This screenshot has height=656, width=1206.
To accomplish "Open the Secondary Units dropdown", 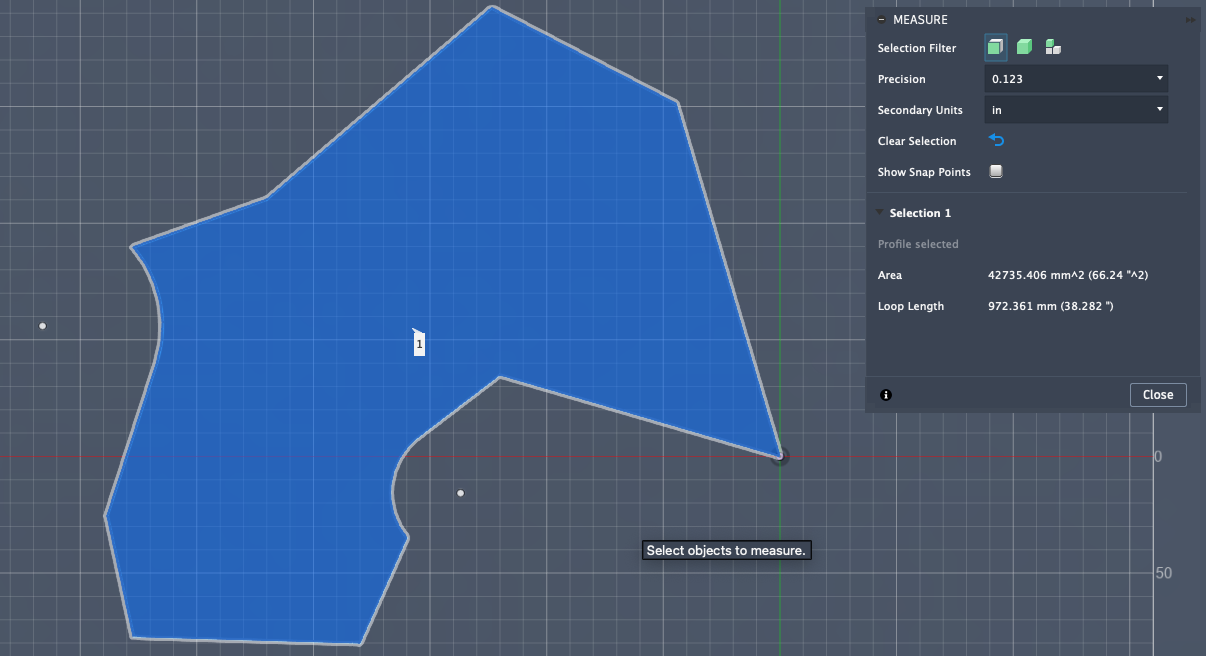I will tap(1075, 109).
